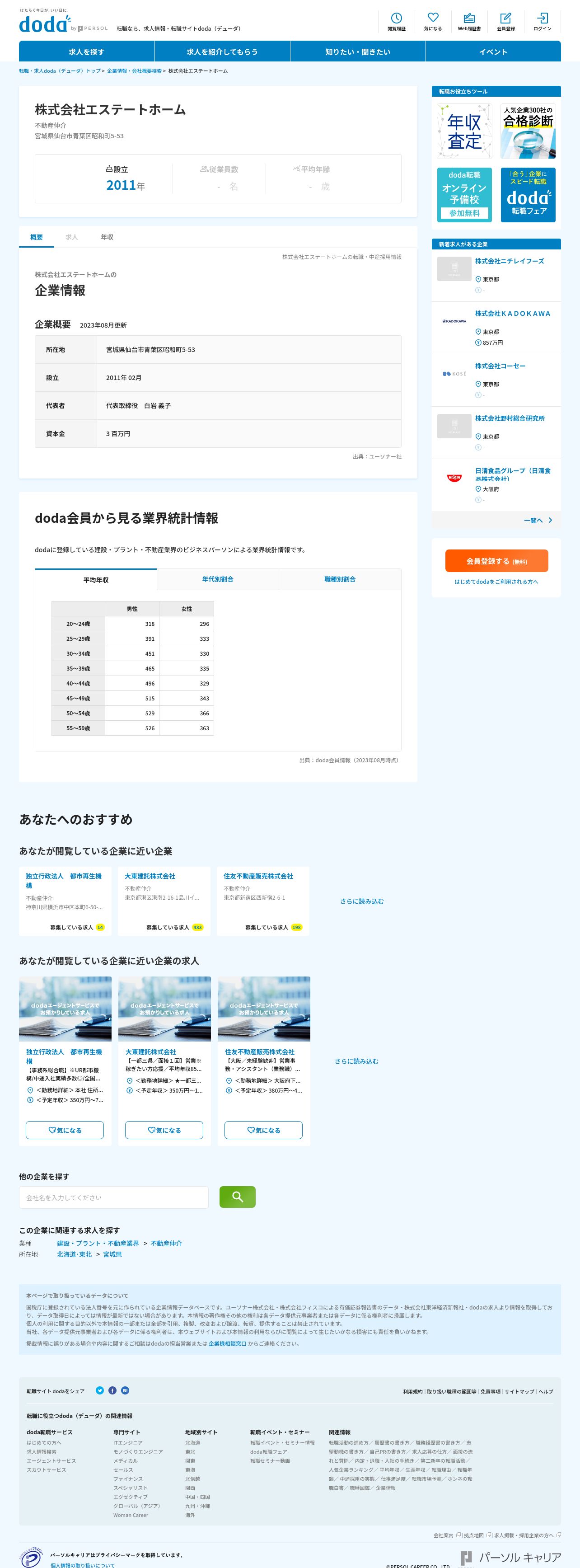Open 株式会社野村総合研究所 link
580x1568 pixels.
pyautogui.click(x=510, y=418)
